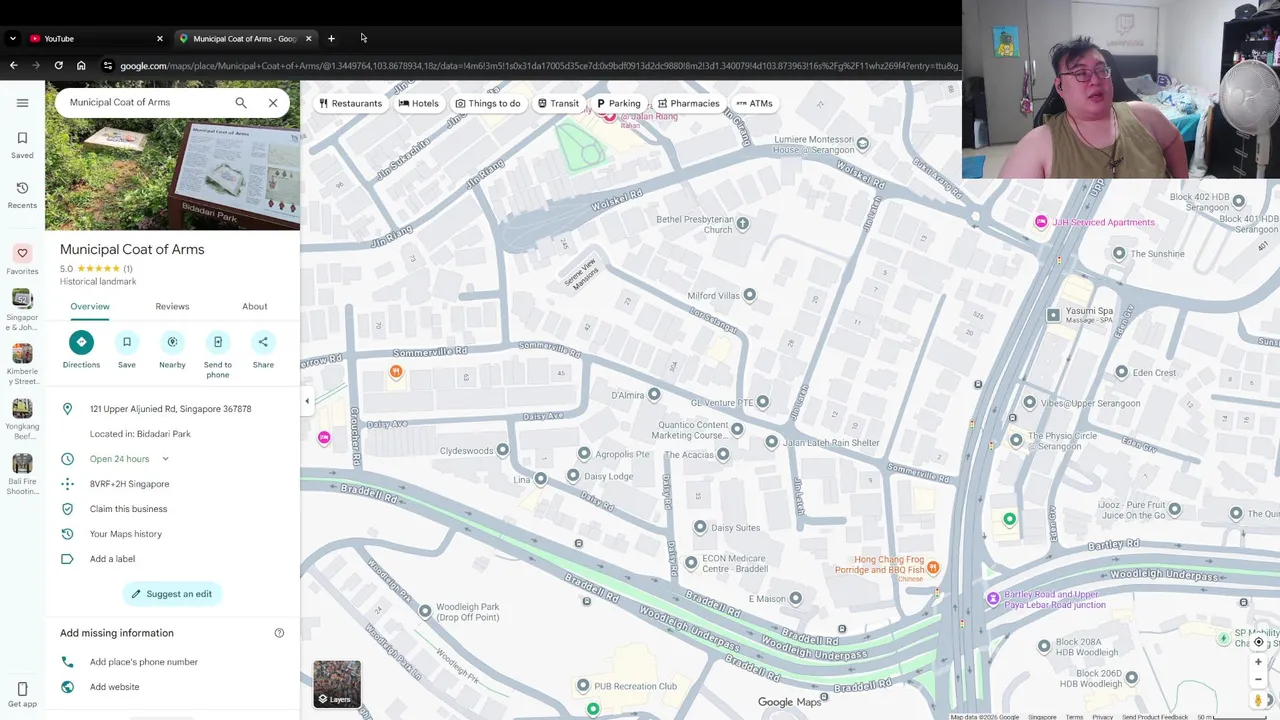1280x720 pixels.
Task: Click JJH Serviced Apartments pin
Action: pyautogui.click(x=1041, y=222)
